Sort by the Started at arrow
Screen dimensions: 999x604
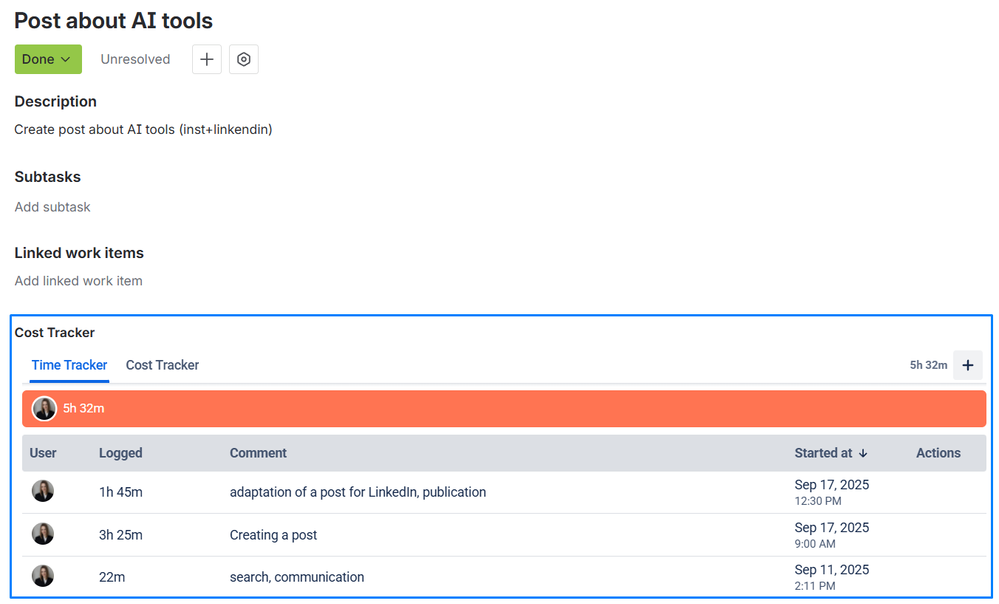pyautogui.click(x=863, y=453)
